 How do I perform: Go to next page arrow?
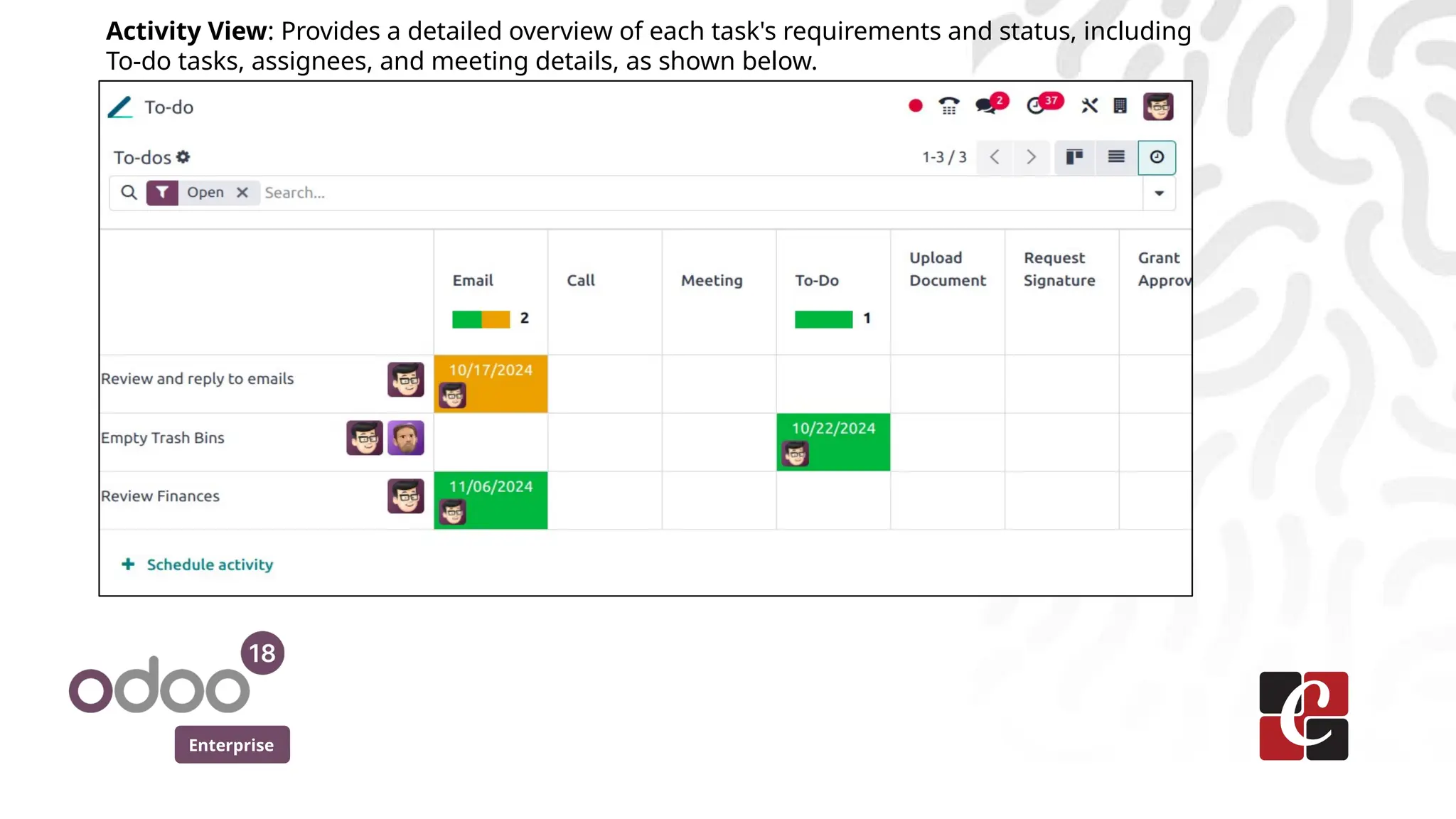point(1032,157)
